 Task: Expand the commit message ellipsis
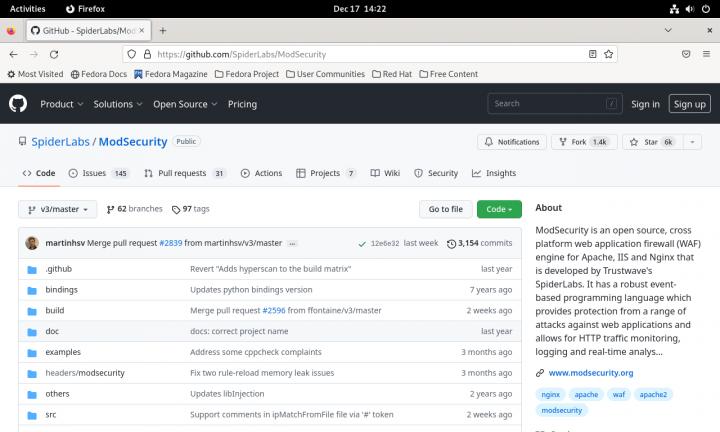point(292,243)
